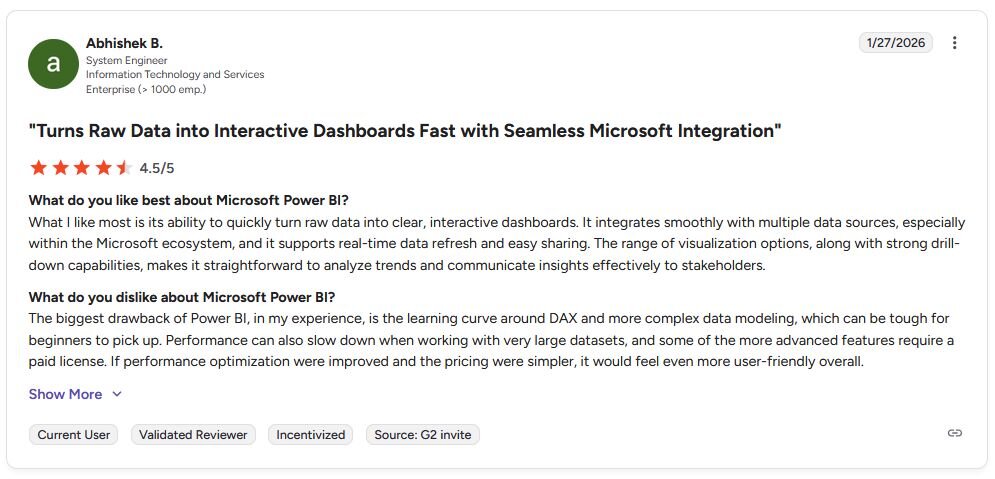
Task: Click the Incentivized badge
Action: click(x=311, y=435)
